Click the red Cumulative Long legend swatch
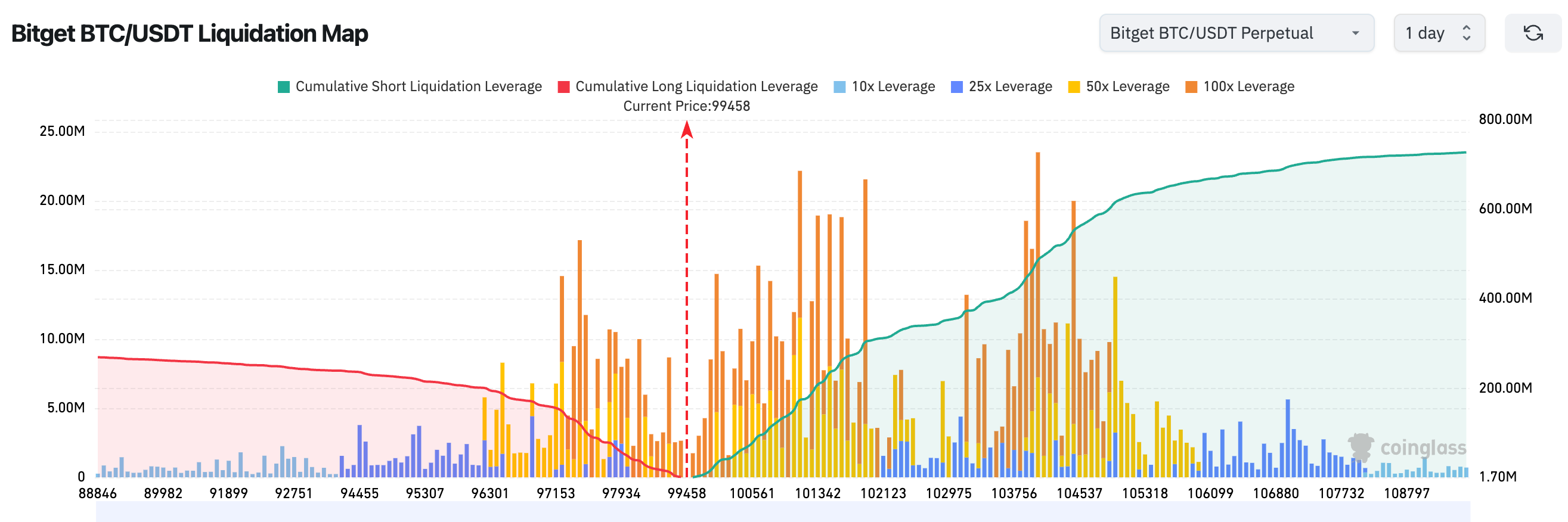Viewport: 1568px width, 522px height. pyautogui.click(x=563, y=87)
